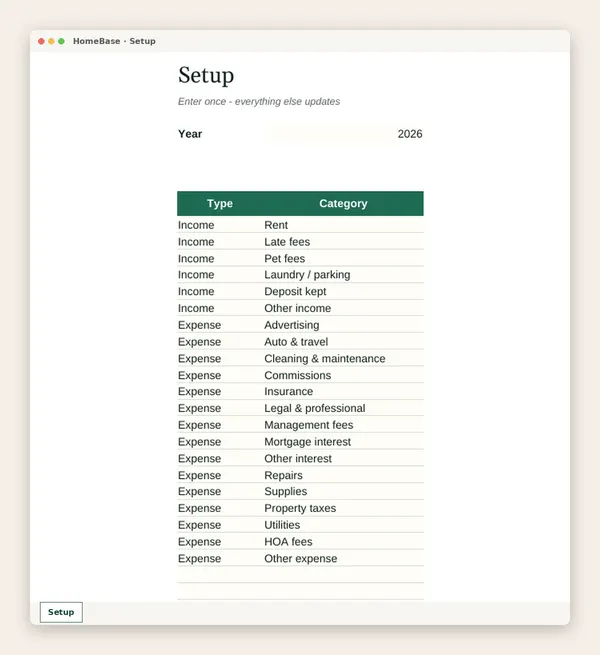Select the Pet fees category cell
The image size is (600, 655).
tap(343, 258)
